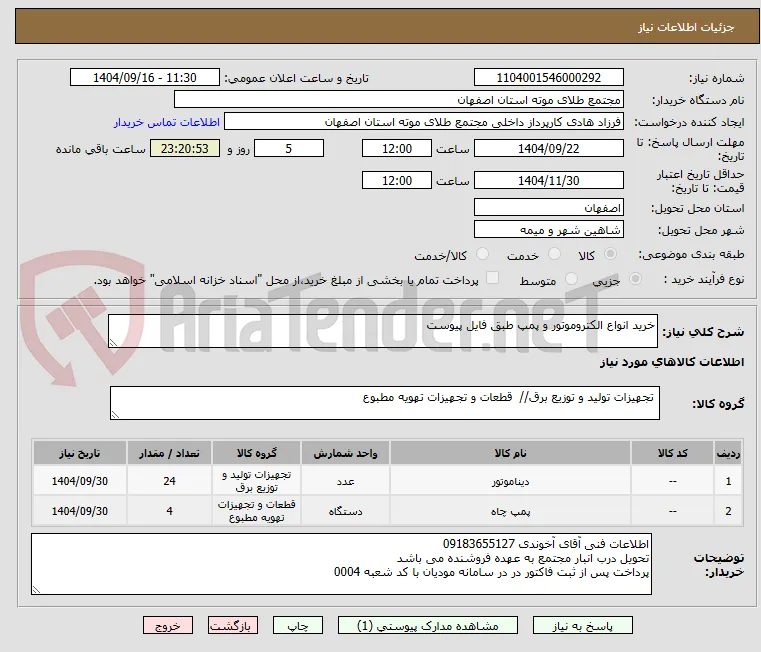Open مشاهده مدارک پیوستی (1) button
Image resolution: width=761 pixels, height=652 pixels.
click(x=428, y=625)
